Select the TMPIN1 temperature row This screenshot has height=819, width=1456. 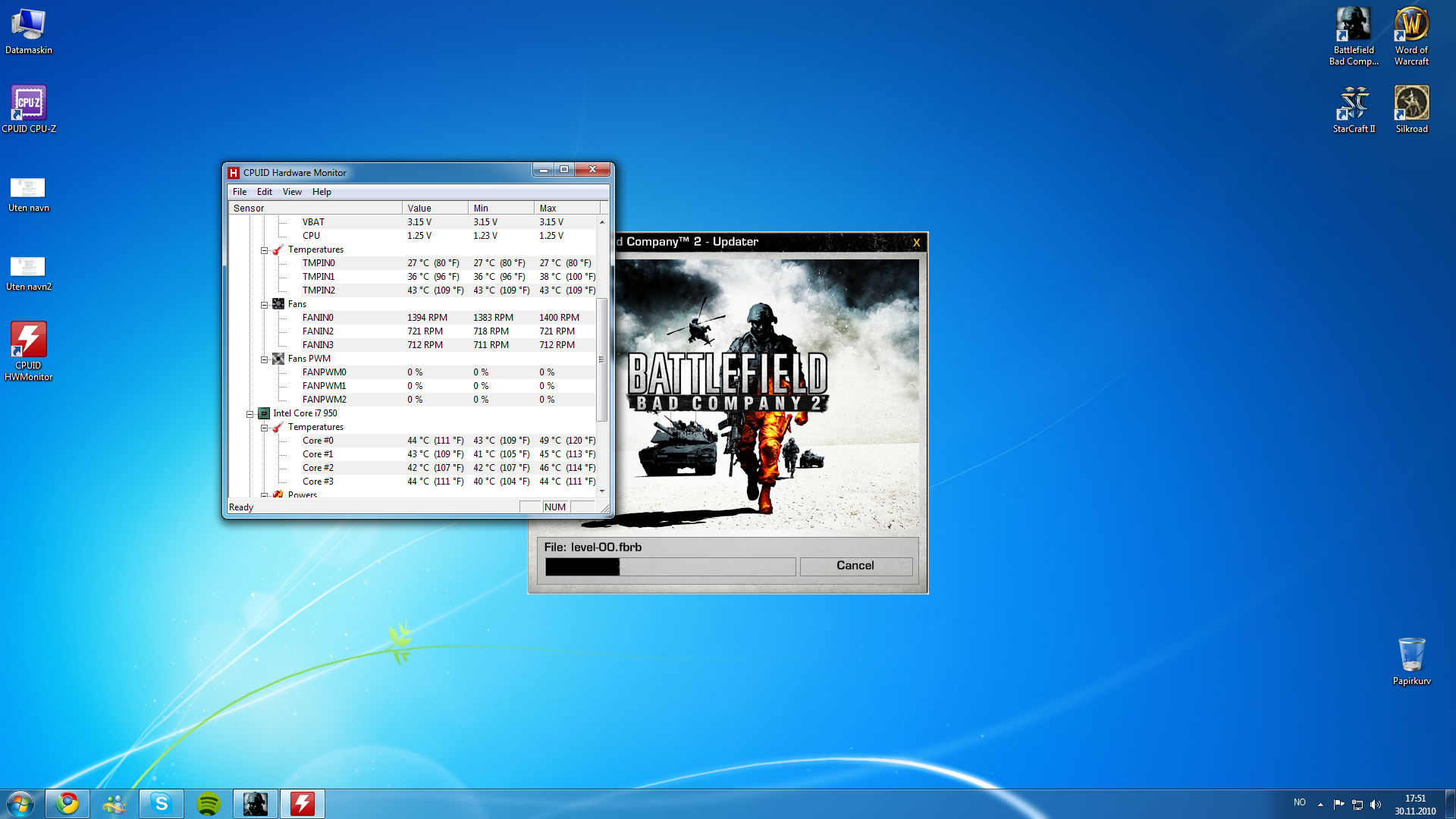pos(413,277)
